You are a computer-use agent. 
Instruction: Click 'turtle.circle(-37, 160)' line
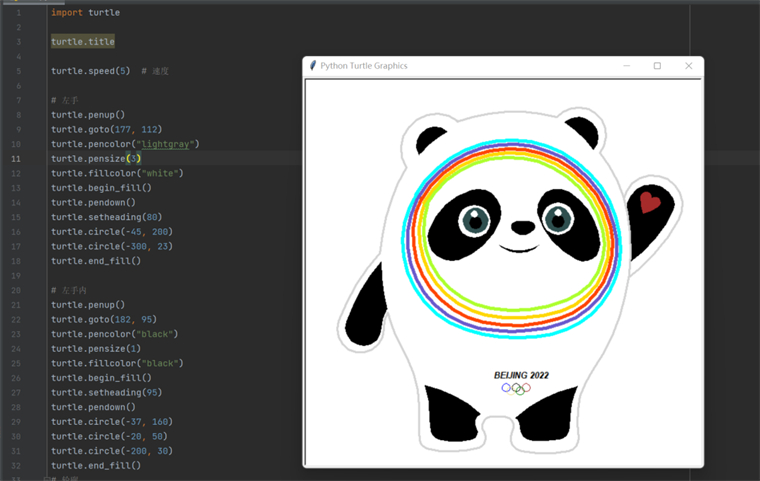[112, 422]
